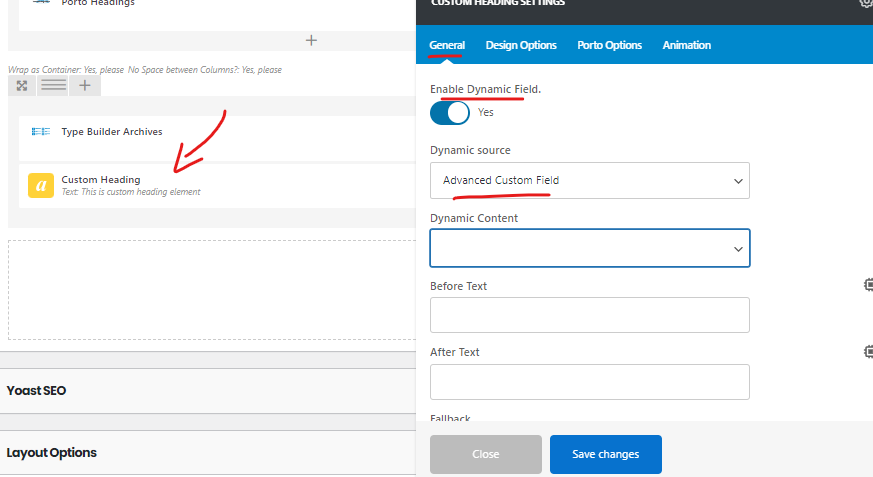This screenshot has width=873, height=477.
Task: Click the Porto Headings element label
Action: click(98, 3)
